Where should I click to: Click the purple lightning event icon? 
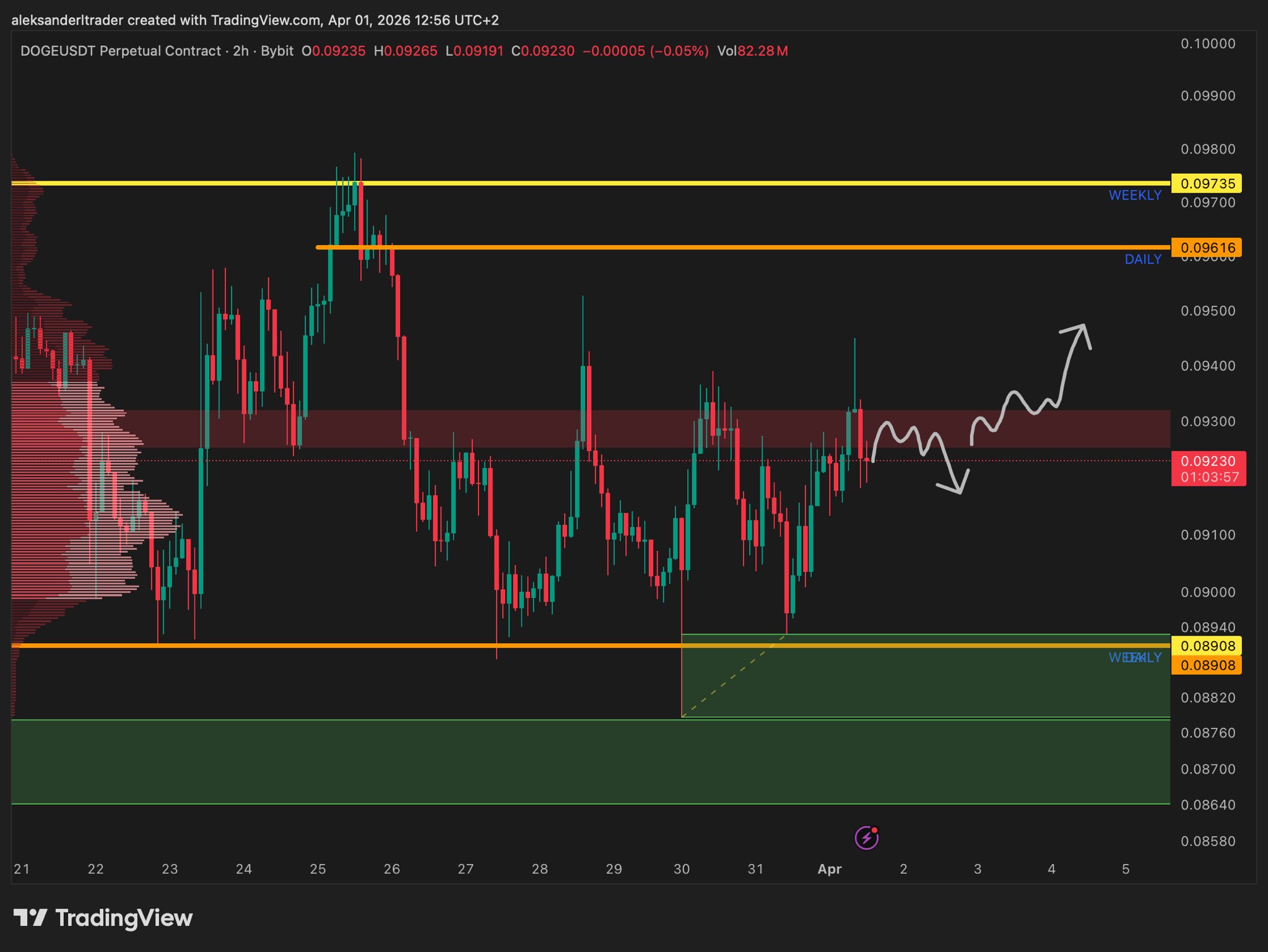click(x=866, y=838)
